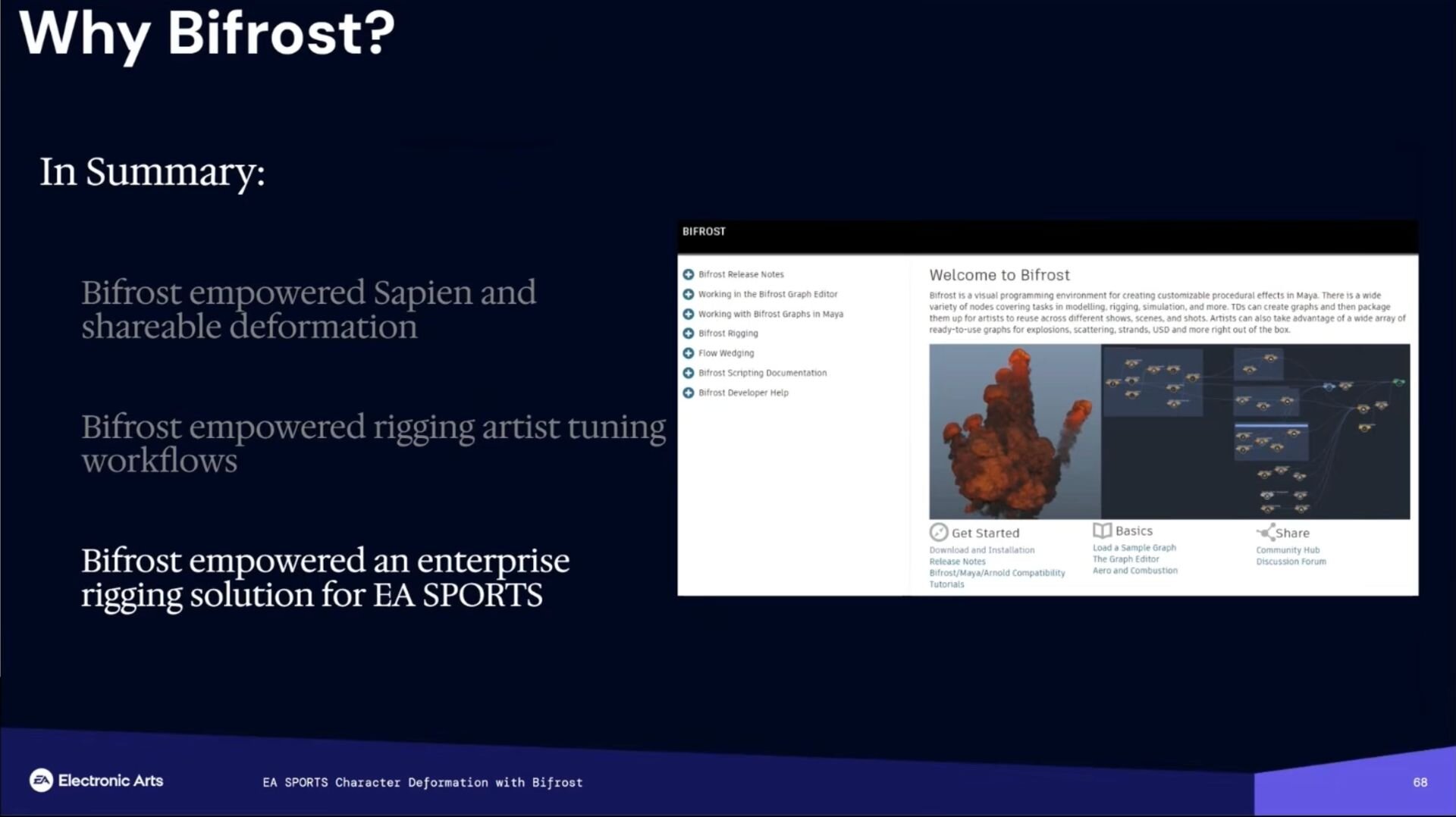
Task: Click the BIFROST header tab
Action: tap(704, 232)
